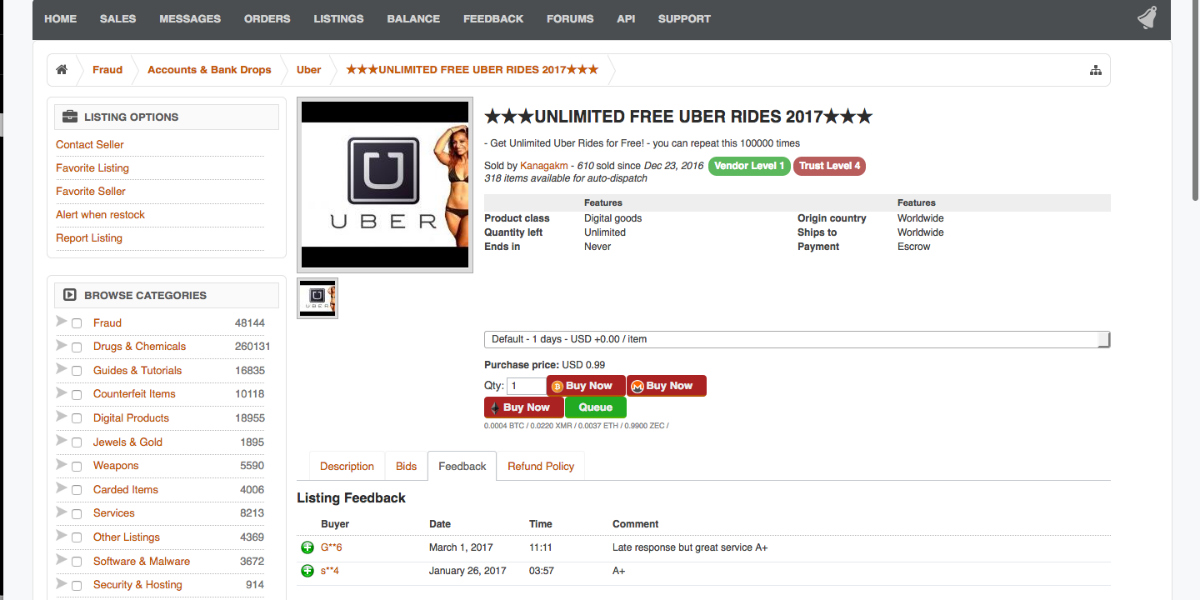Tick the Drugs & Chemicals checkbox
This screenshot has width=1200, height=600.
tap(77, 347)
